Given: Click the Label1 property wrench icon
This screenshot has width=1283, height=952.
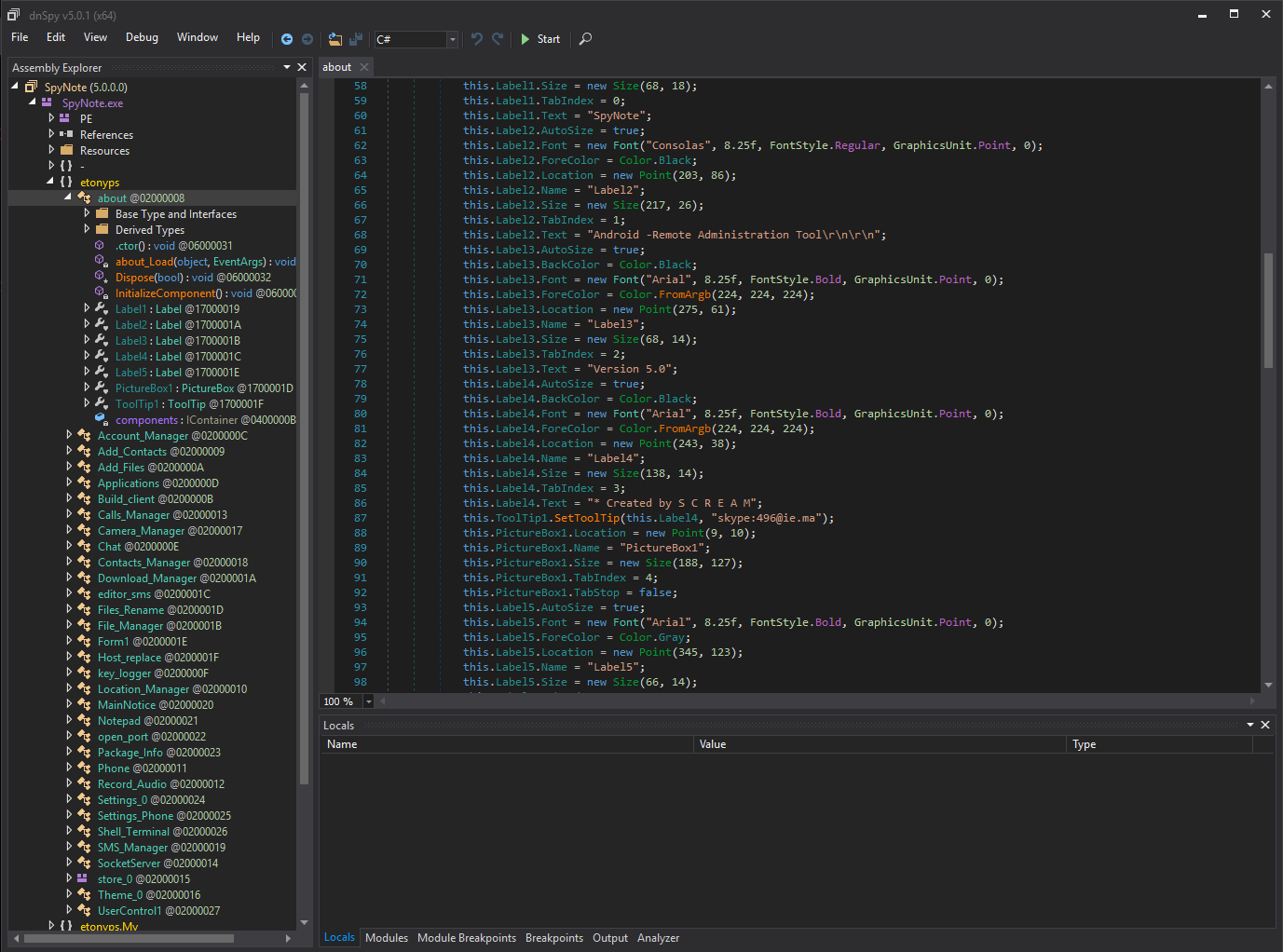Looking at the screenshot, I should 102,308.
